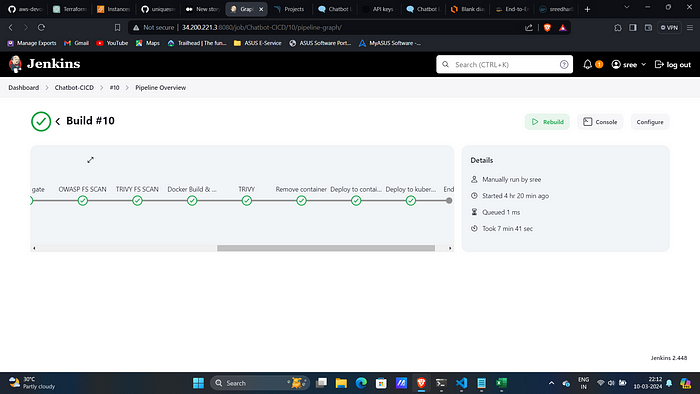Screen dimensions: 700x394
Task: Open the weather widget on taskbar
Action: pyautogui.click(x=31, y=383)
